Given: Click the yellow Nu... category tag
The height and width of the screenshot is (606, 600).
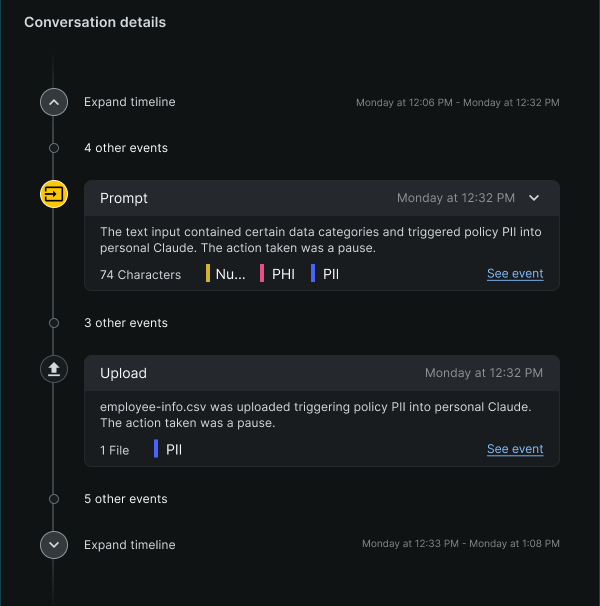Looking at the screenshot, I should pyautogui.click(x=226, y=274).
